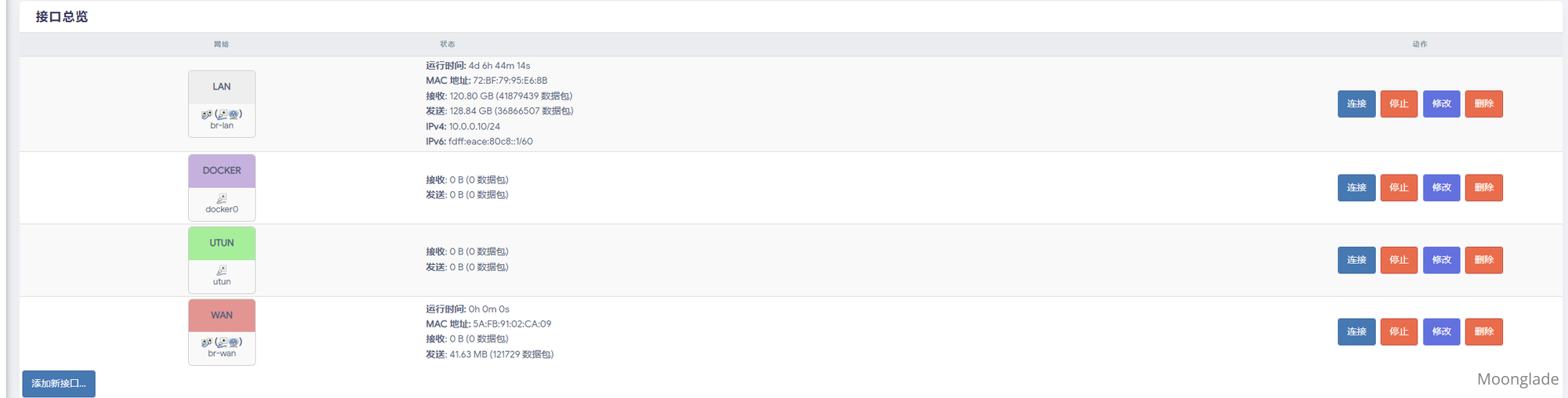This screenshot has width=1568, height=398.
Task: Click the br-wan bridge device icon
Action: tap(206, 342)
